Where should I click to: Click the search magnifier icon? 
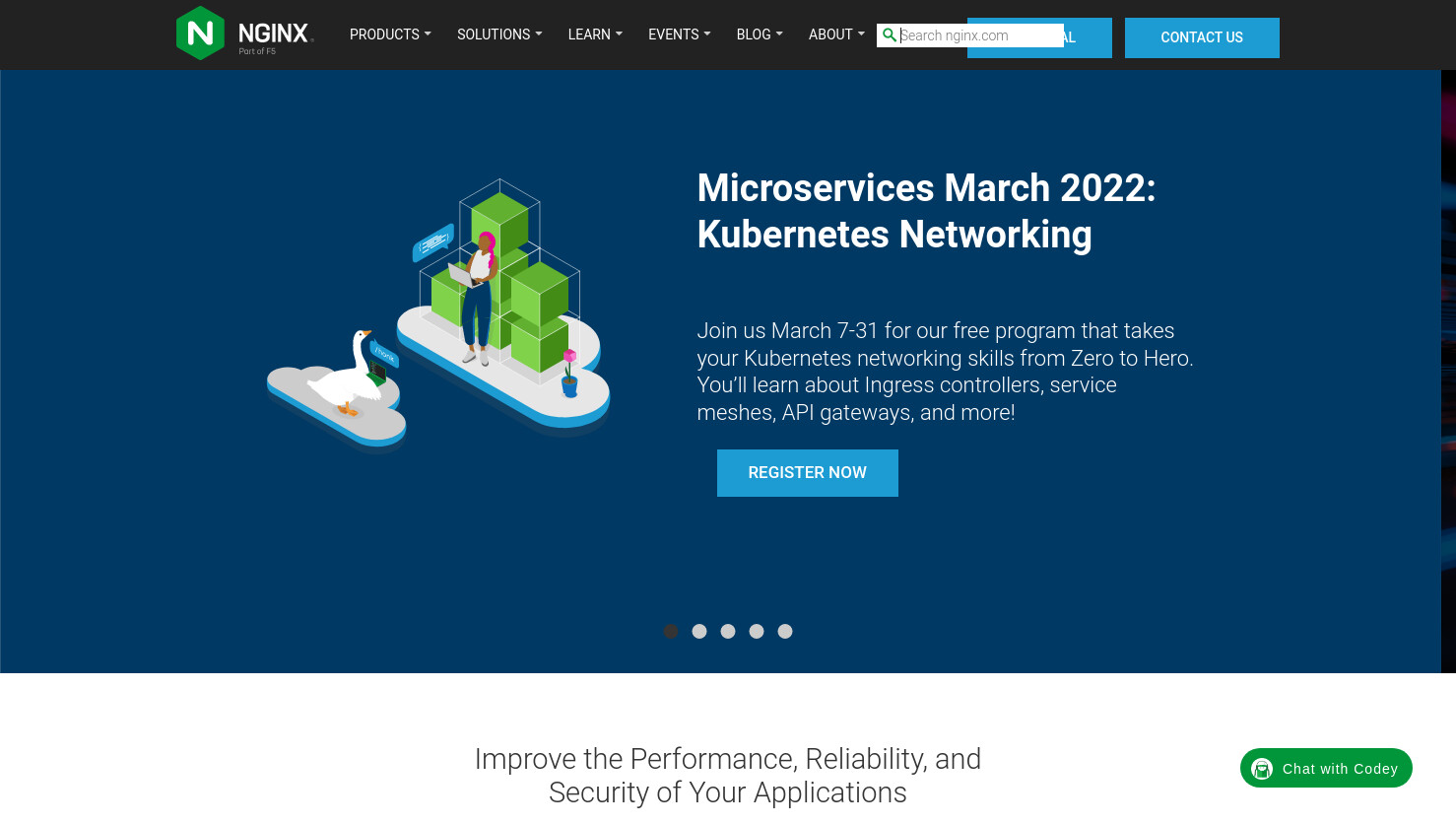pyautogui.click(x=890, y=35)
